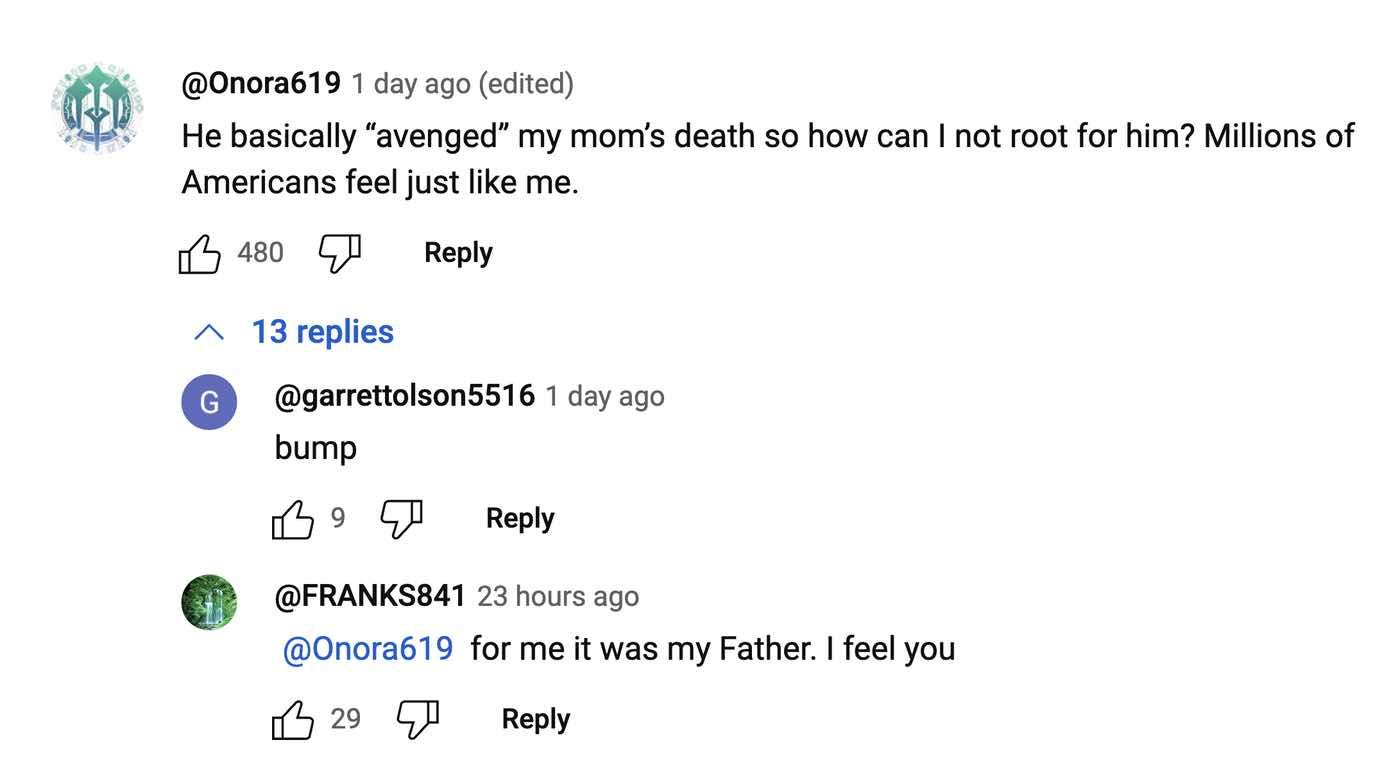Open FRANKS841's green profile picture
Viewport: 1400px width, 774px height.
pyautogui.click(x=209, y=602)
